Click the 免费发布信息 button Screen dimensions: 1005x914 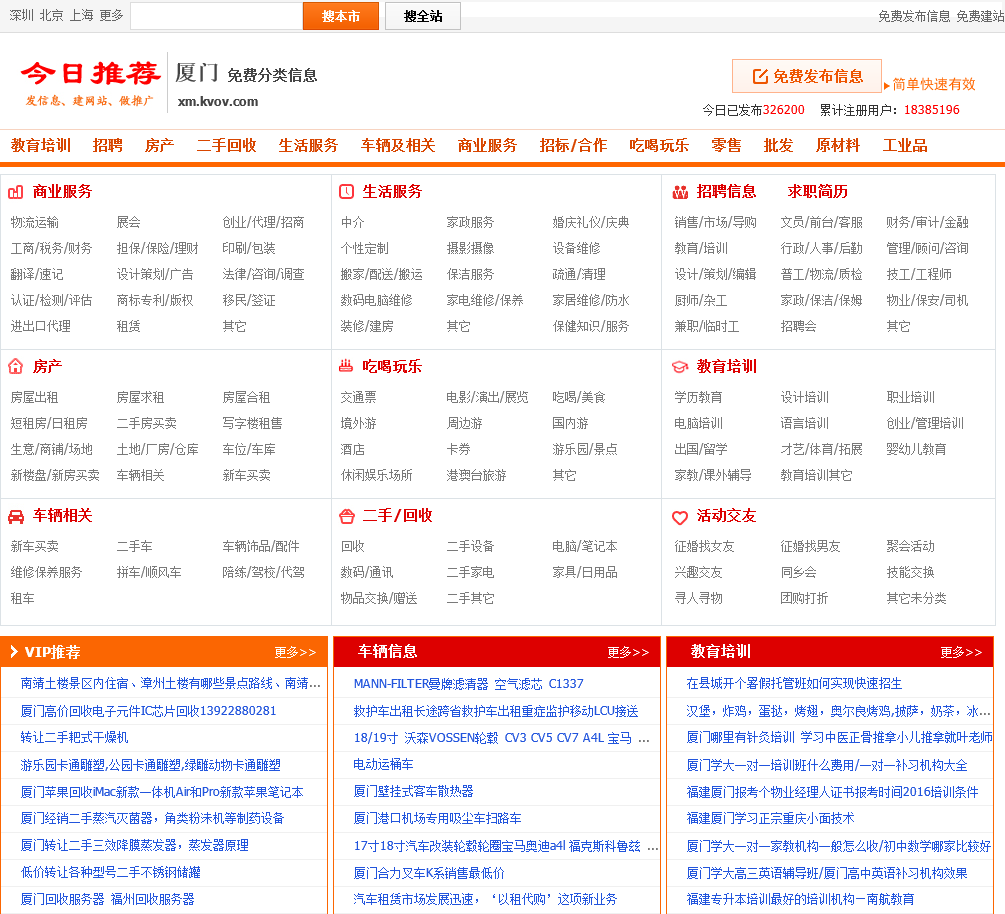(x=807, y=76)
